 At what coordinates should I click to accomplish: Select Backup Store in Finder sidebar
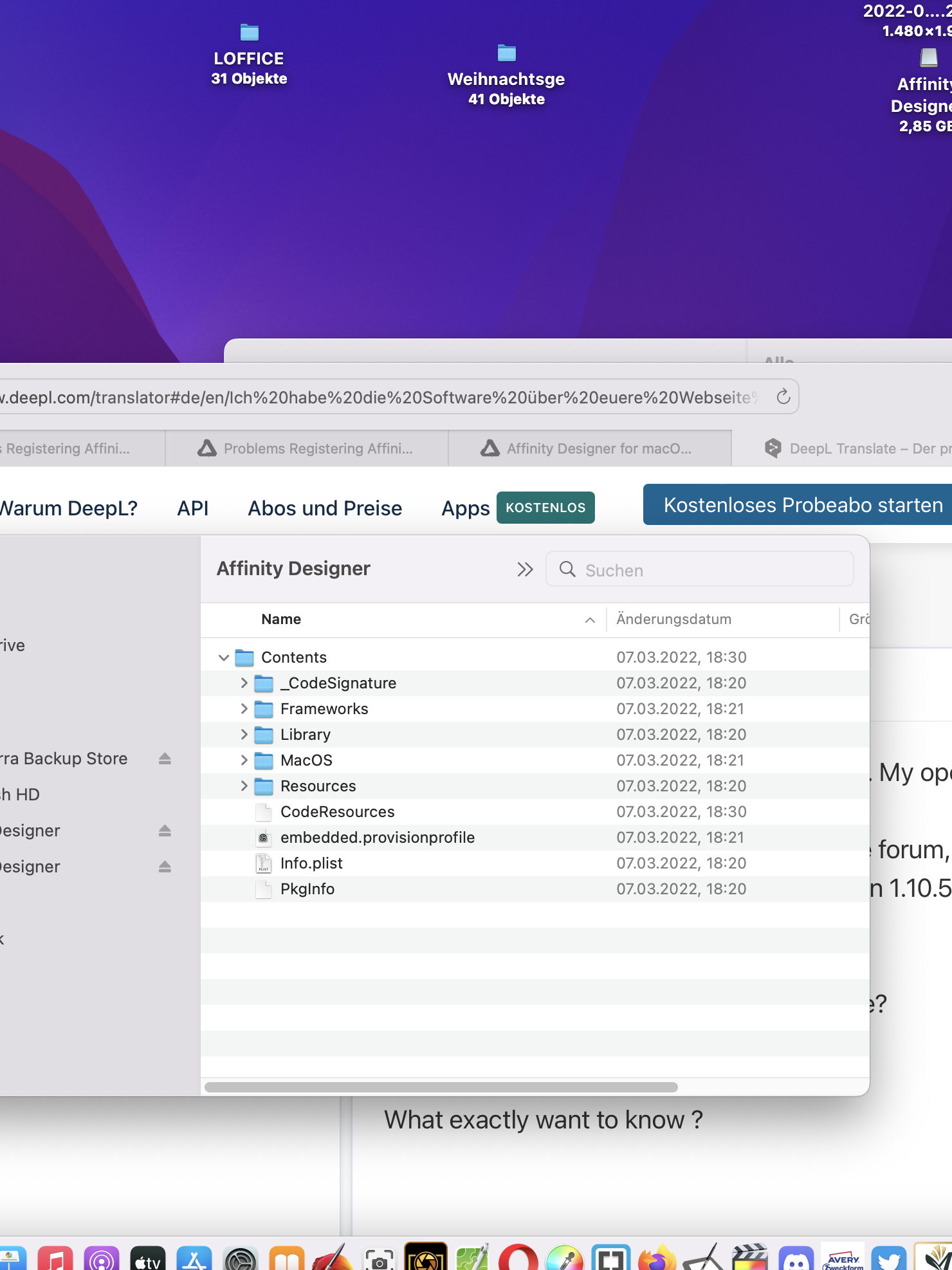pyautogui.click(x=64, y=759)
